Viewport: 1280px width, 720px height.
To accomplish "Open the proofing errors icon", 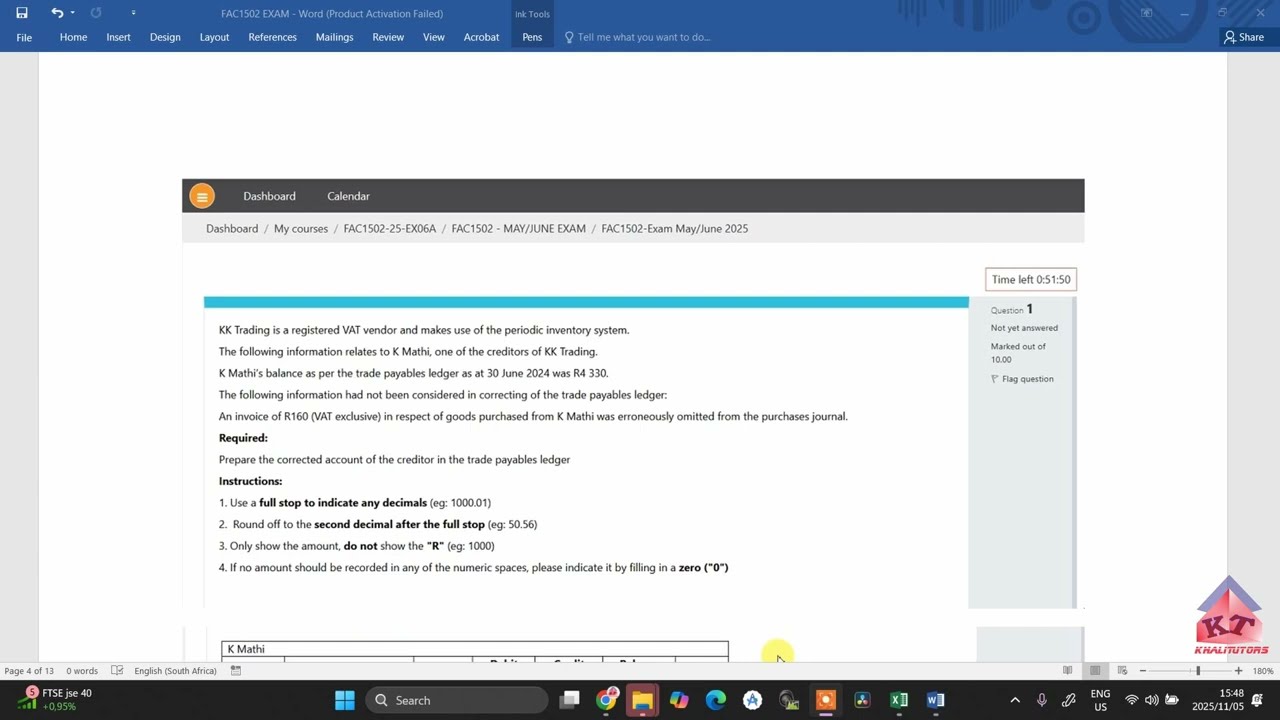I will 117,671.
